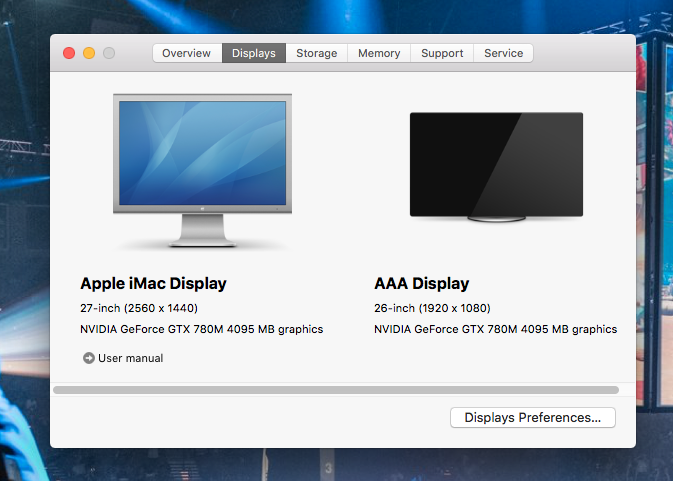Viewport: 673px width, 481px height.
Task: Close the window with red button
Action: 69,53
